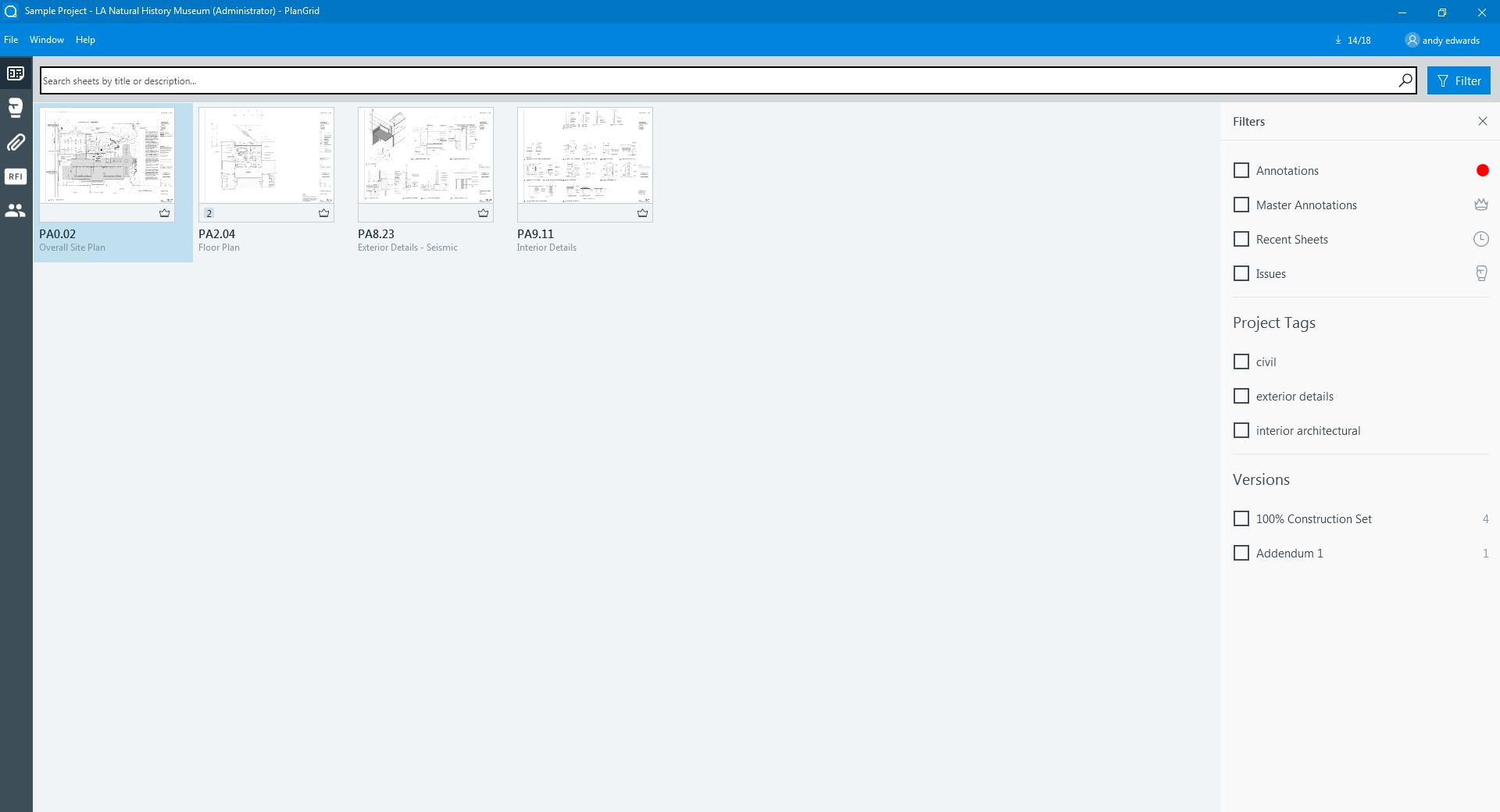Click the Interior Details description
Viewport: 1500px width, 812px height.
click(x=547, y=248)
